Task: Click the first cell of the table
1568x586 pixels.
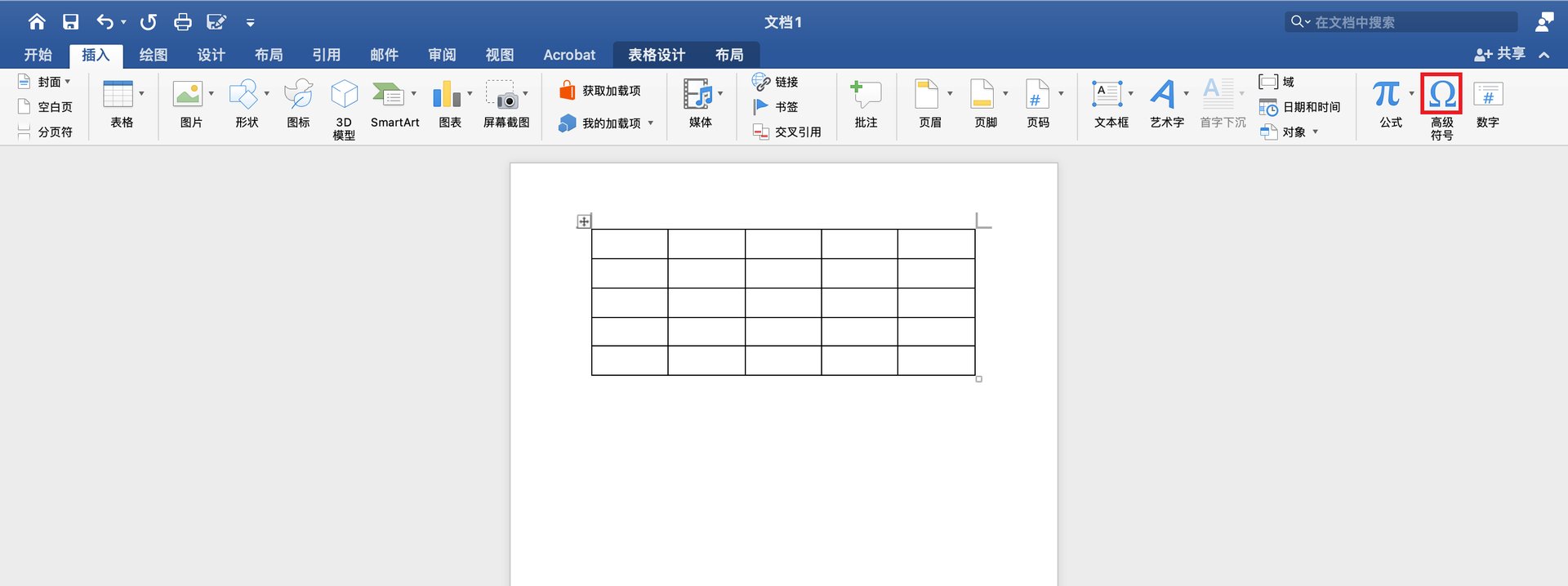Action: pyautogui.click(x=630, y=244)
